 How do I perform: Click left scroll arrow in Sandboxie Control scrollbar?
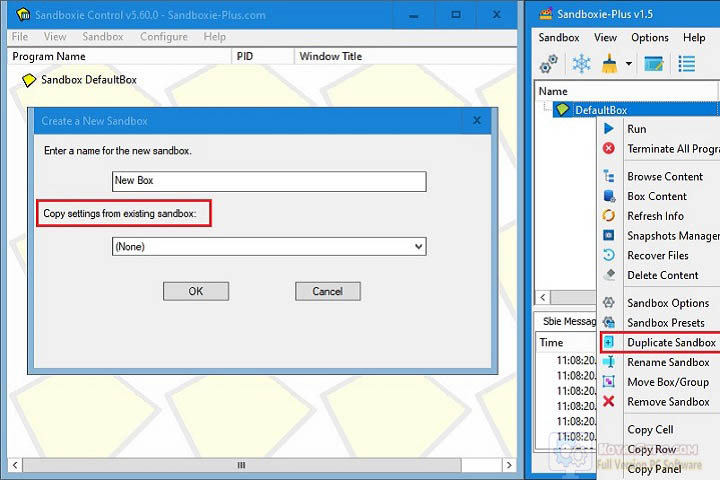(x=15, y=465)
